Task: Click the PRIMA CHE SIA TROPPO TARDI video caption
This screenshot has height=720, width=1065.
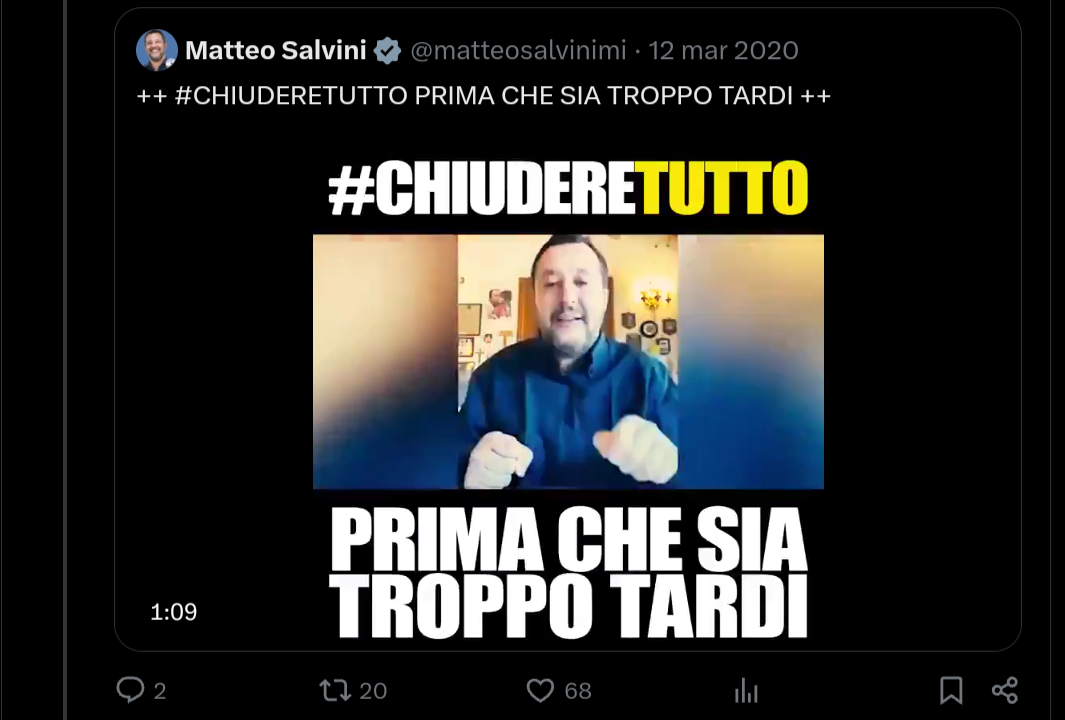Action: (x=568, y=573)
